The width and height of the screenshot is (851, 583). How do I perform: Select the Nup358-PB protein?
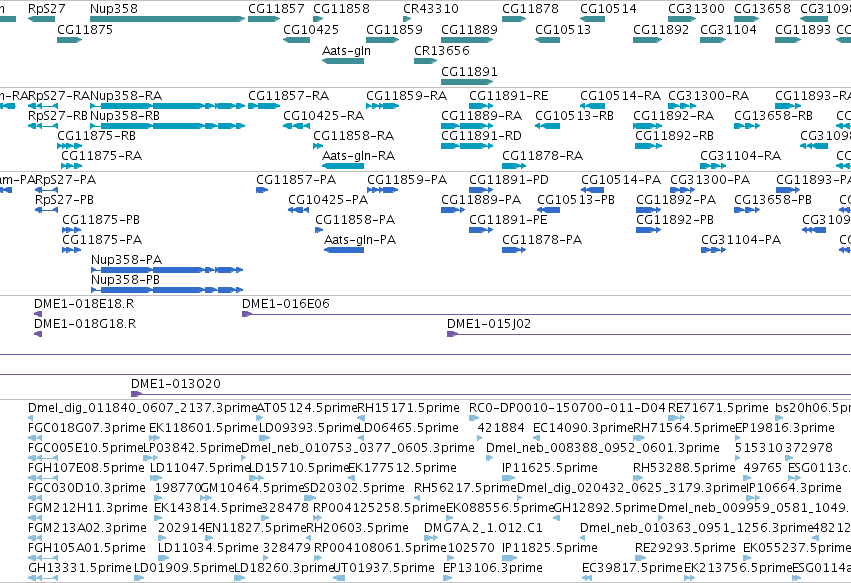click(x=167, y=290)
